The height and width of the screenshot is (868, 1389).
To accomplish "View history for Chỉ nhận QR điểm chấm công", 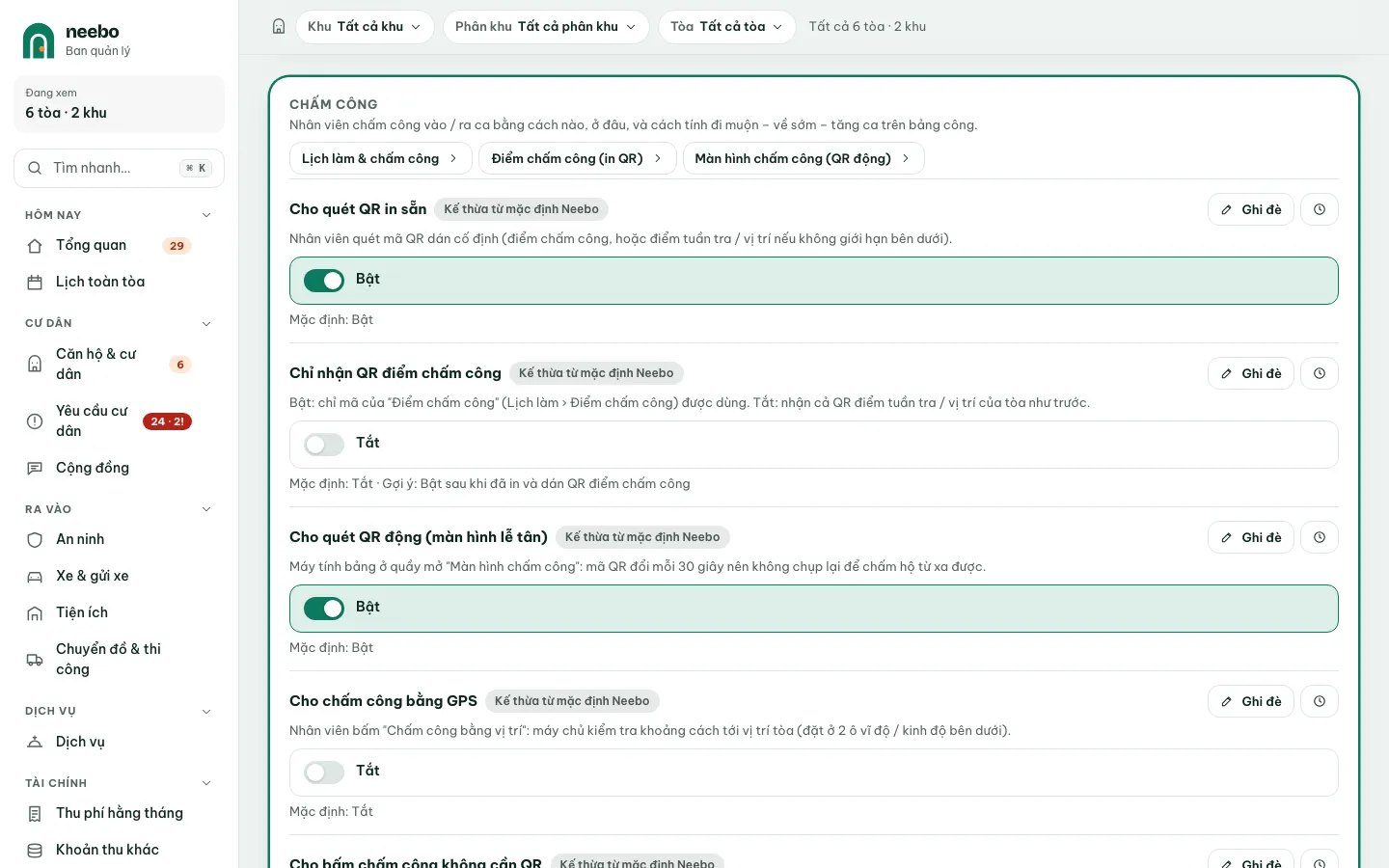I will click(1320, 373).
